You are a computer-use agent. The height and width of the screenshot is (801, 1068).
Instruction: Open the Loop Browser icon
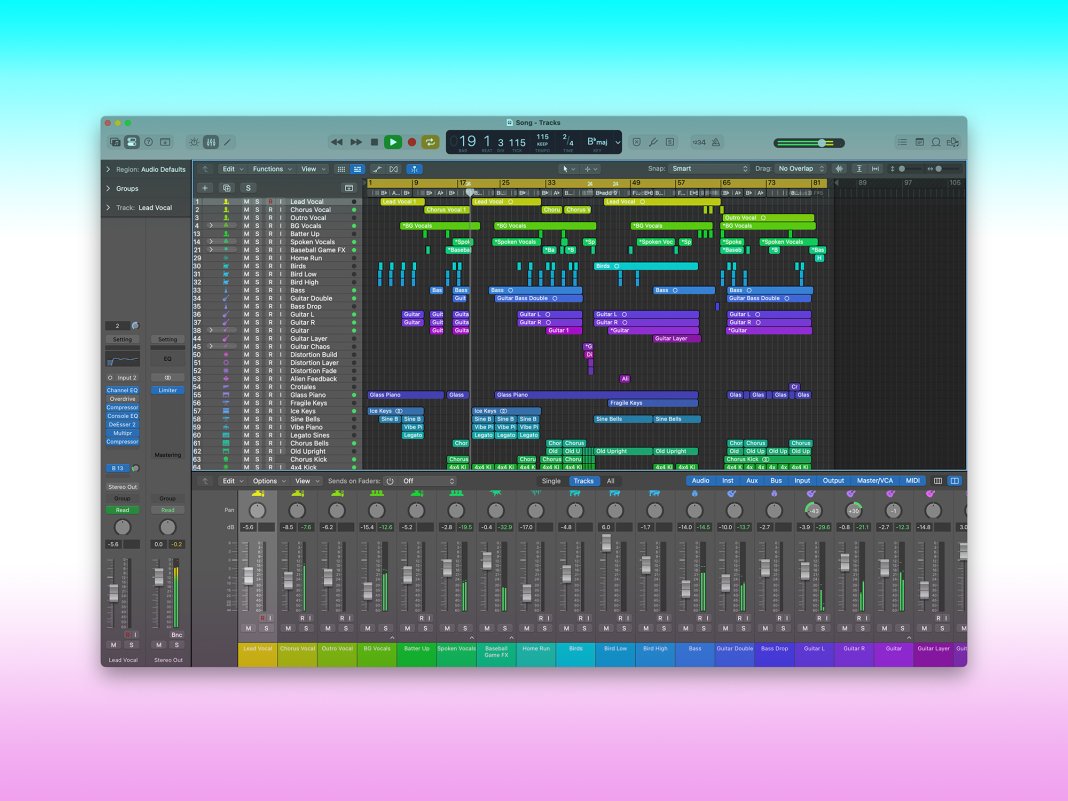coord(935,141)
